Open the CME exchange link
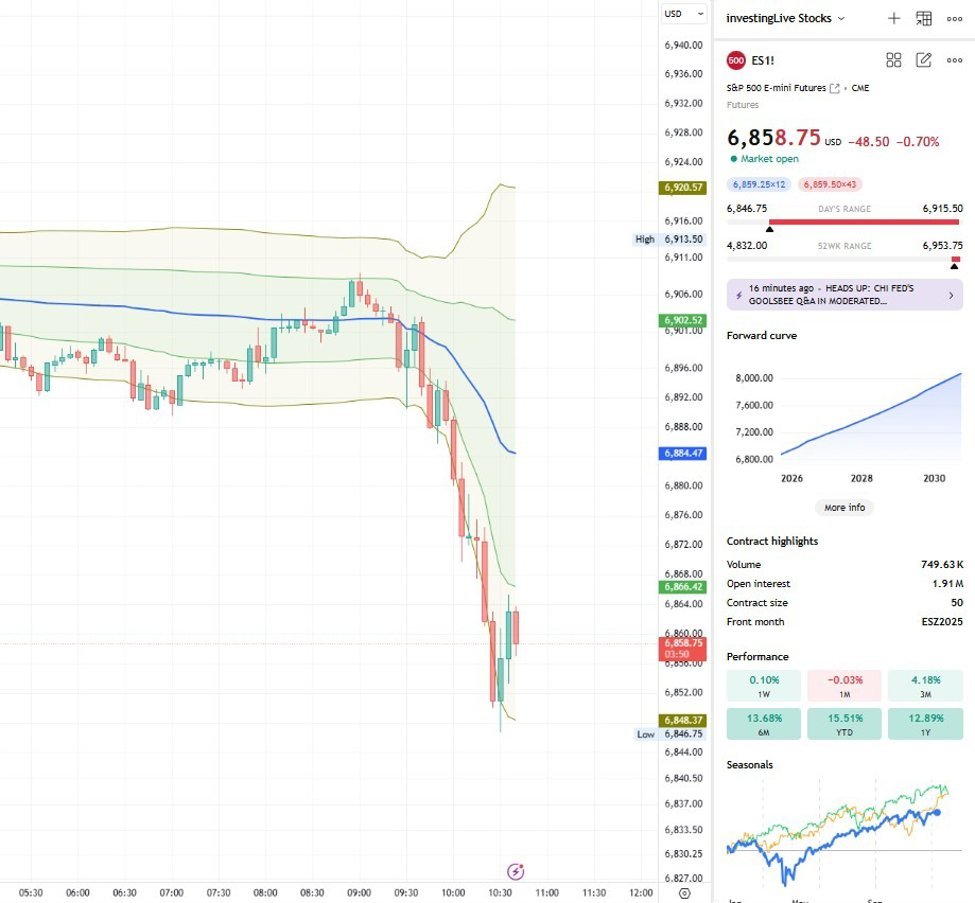The image size is (975, 903). pyautogui.click(x=858, y=87)
